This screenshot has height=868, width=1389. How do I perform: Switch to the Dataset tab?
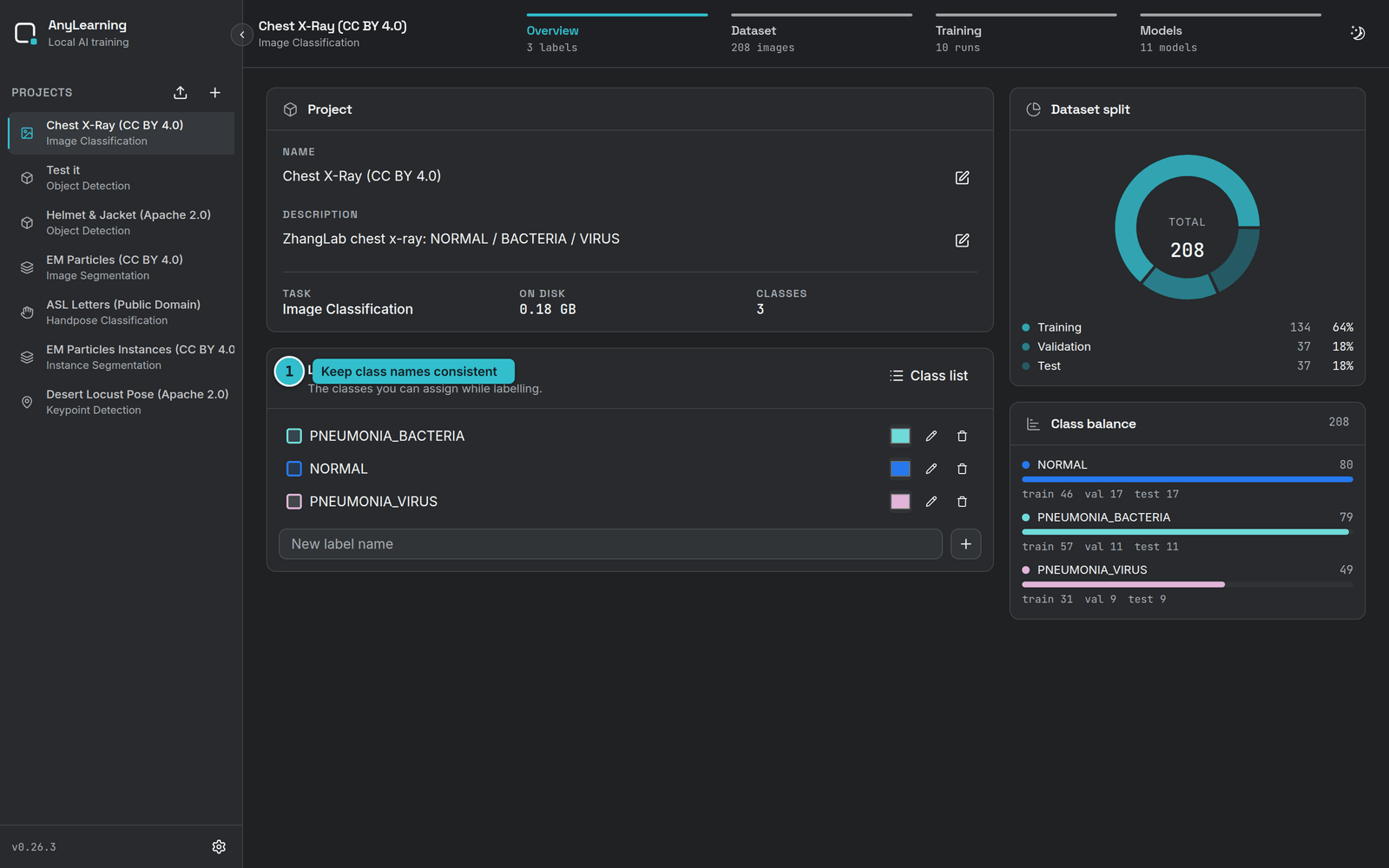pyautogui.click(x=821, y=35)
